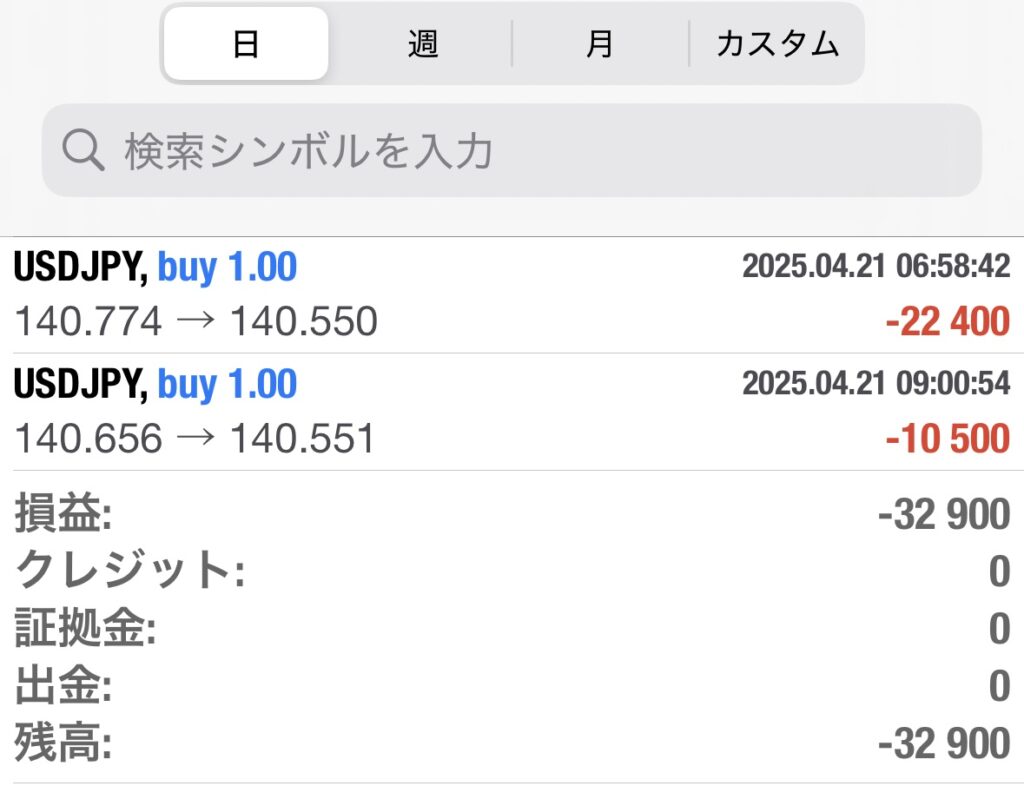
Task: Open the second USDJPY buy 1.00 trade
Action: (x=512, y=412)
